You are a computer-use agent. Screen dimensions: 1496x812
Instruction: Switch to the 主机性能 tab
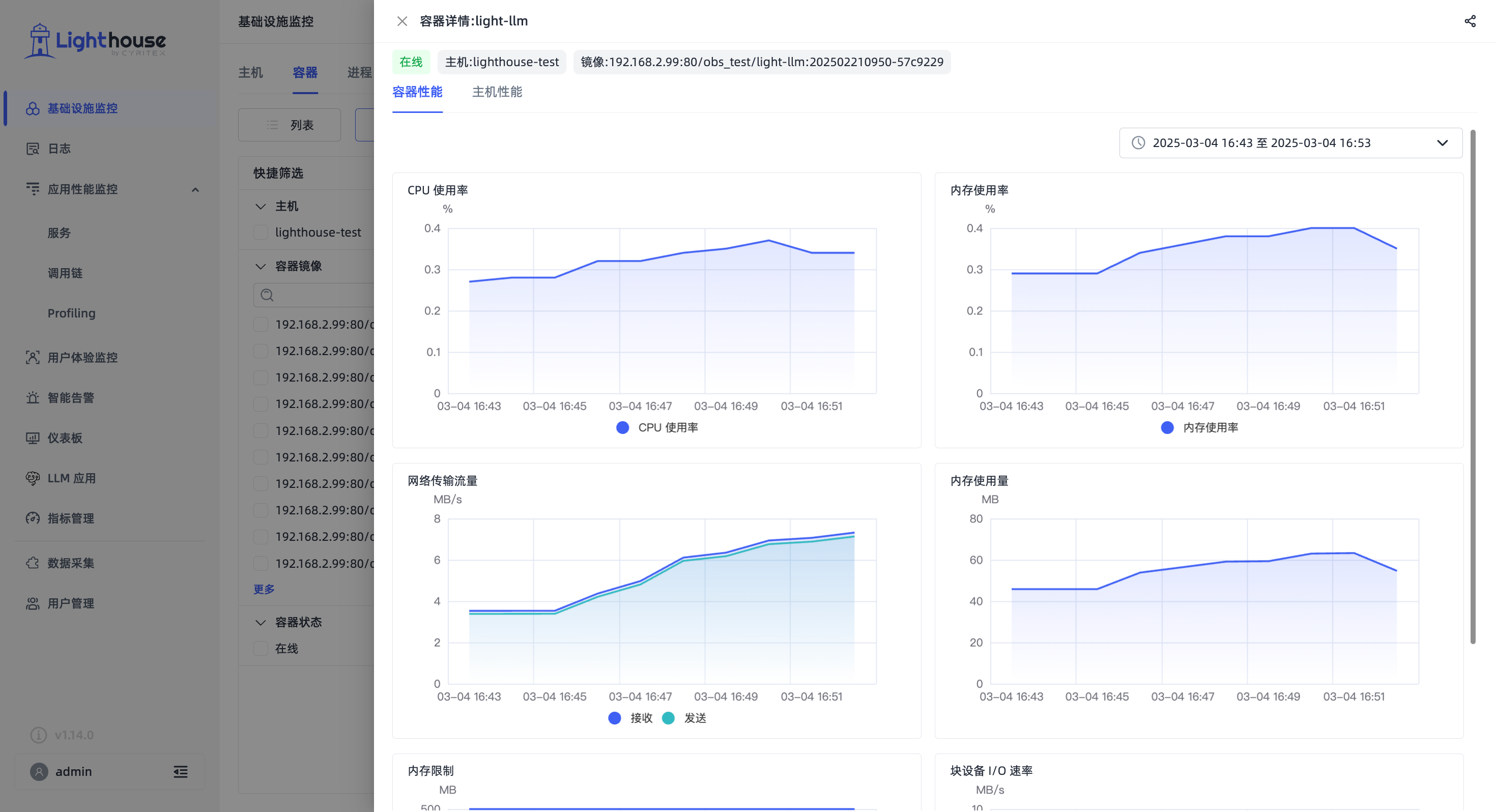coord(497,92)
